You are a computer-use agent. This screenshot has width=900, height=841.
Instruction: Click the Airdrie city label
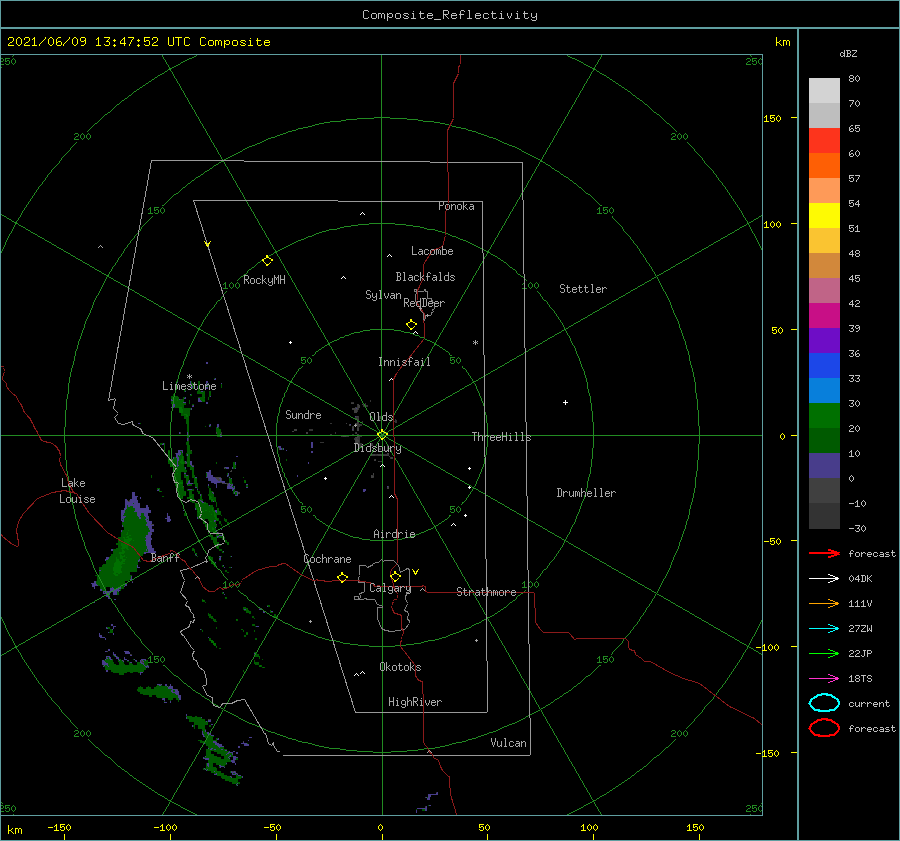click(x=394, y=534)
